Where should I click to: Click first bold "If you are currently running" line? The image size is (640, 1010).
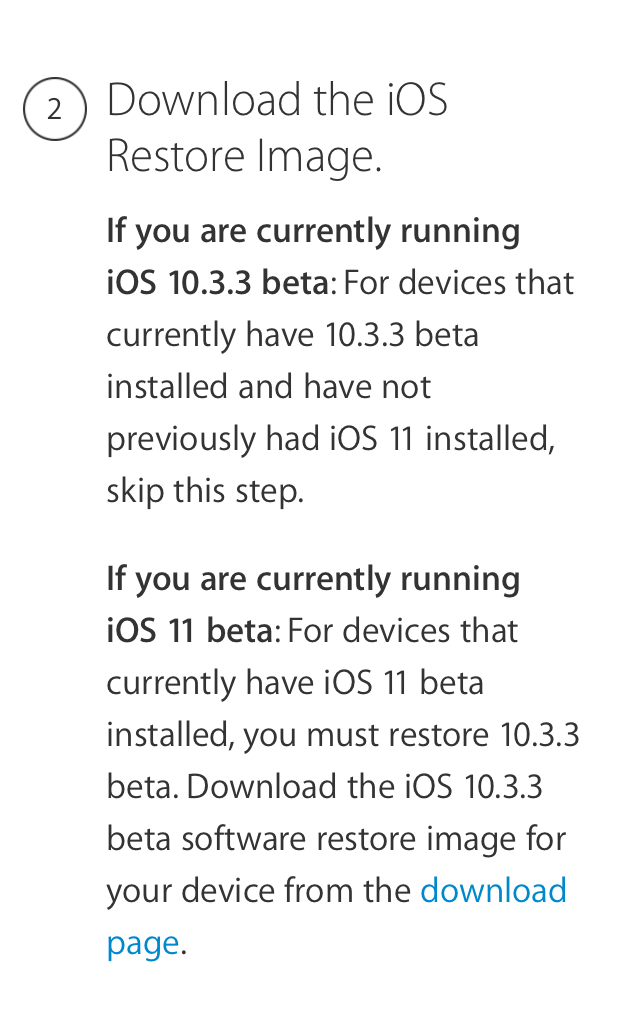pos(313,233)
